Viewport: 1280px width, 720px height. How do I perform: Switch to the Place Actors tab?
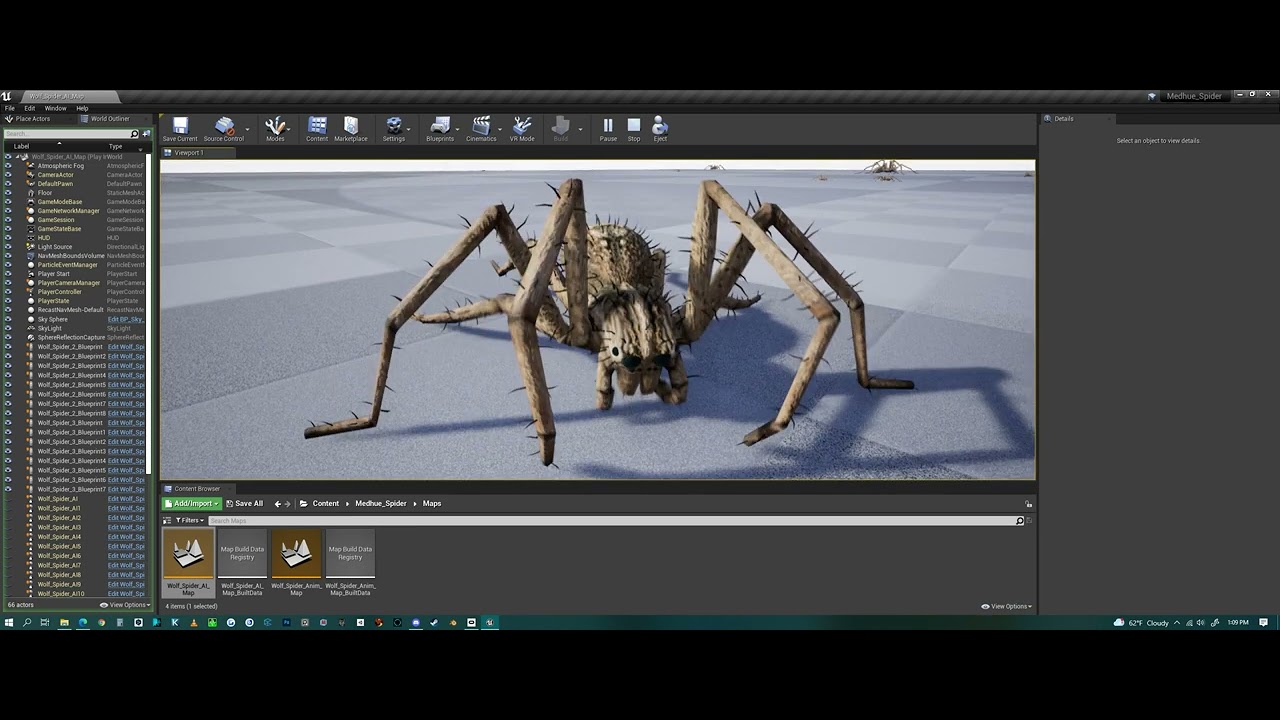pos(32,119)
